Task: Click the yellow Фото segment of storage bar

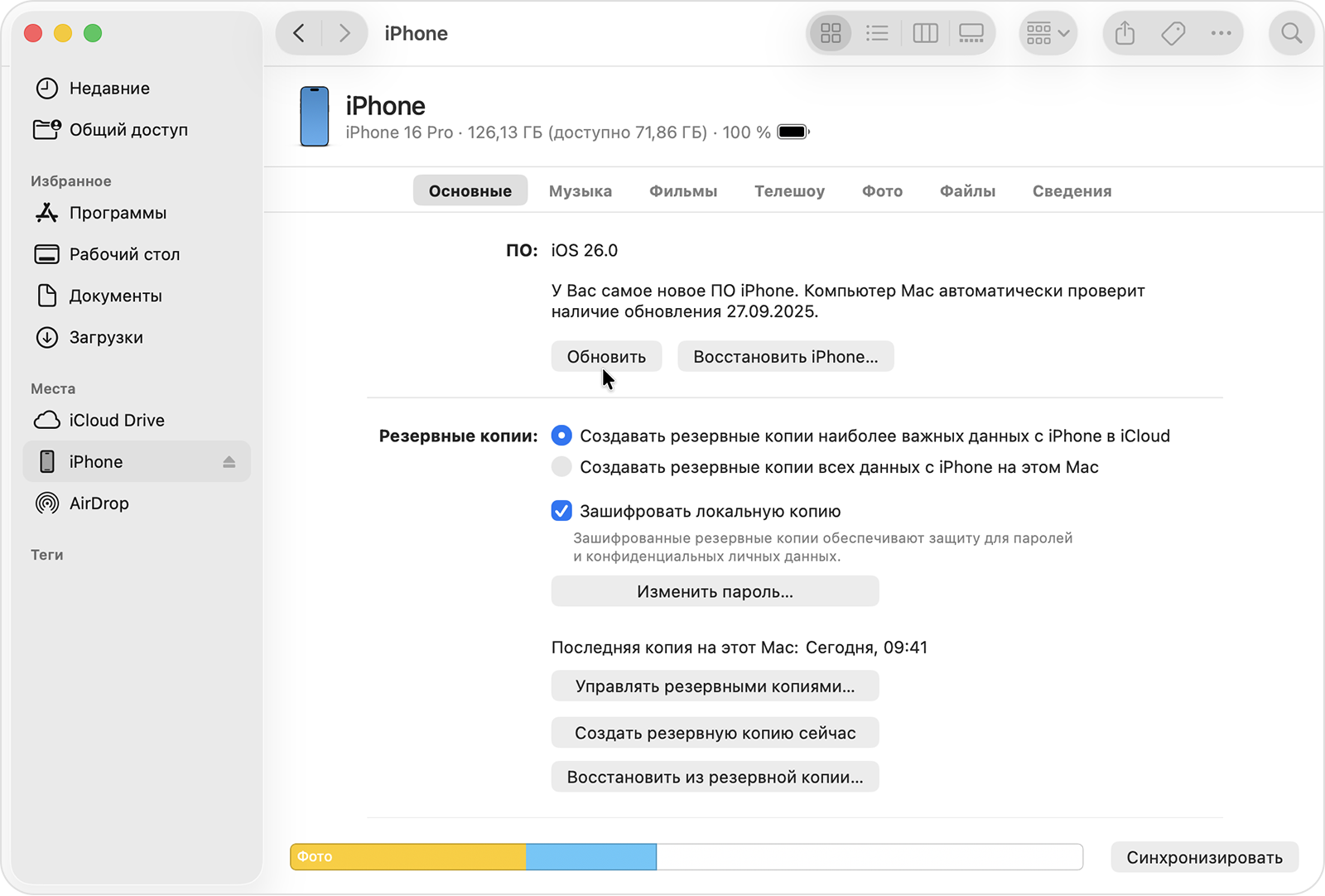Action: tap(406, 857)
